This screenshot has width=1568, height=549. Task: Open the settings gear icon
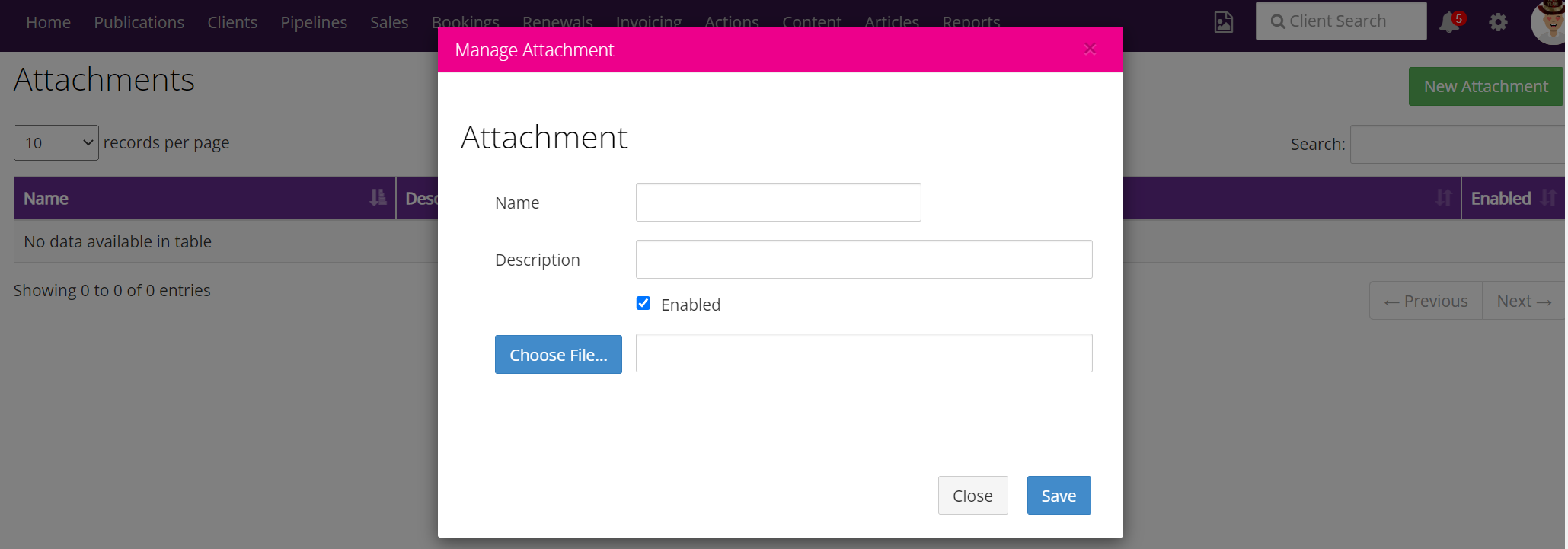[1498, 22]
